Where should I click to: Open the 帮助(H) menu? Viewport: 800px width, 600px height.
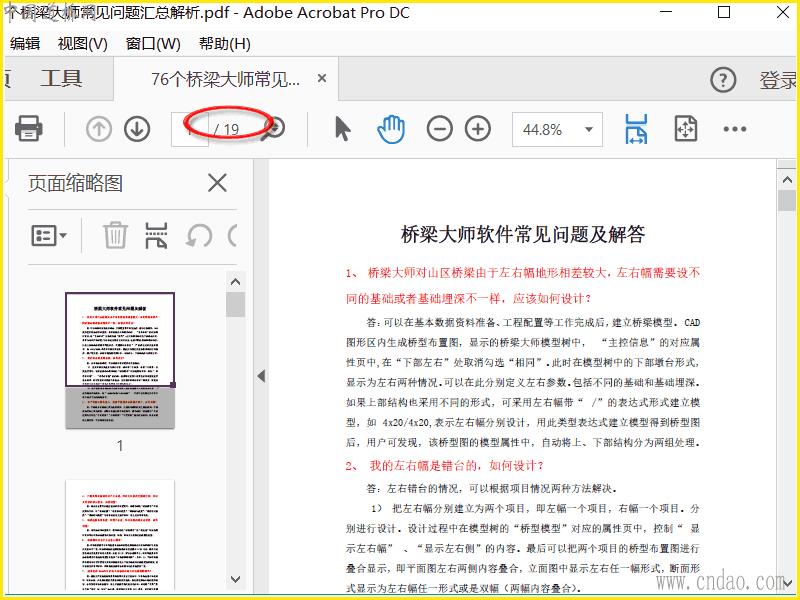click(x=224, y=44)
